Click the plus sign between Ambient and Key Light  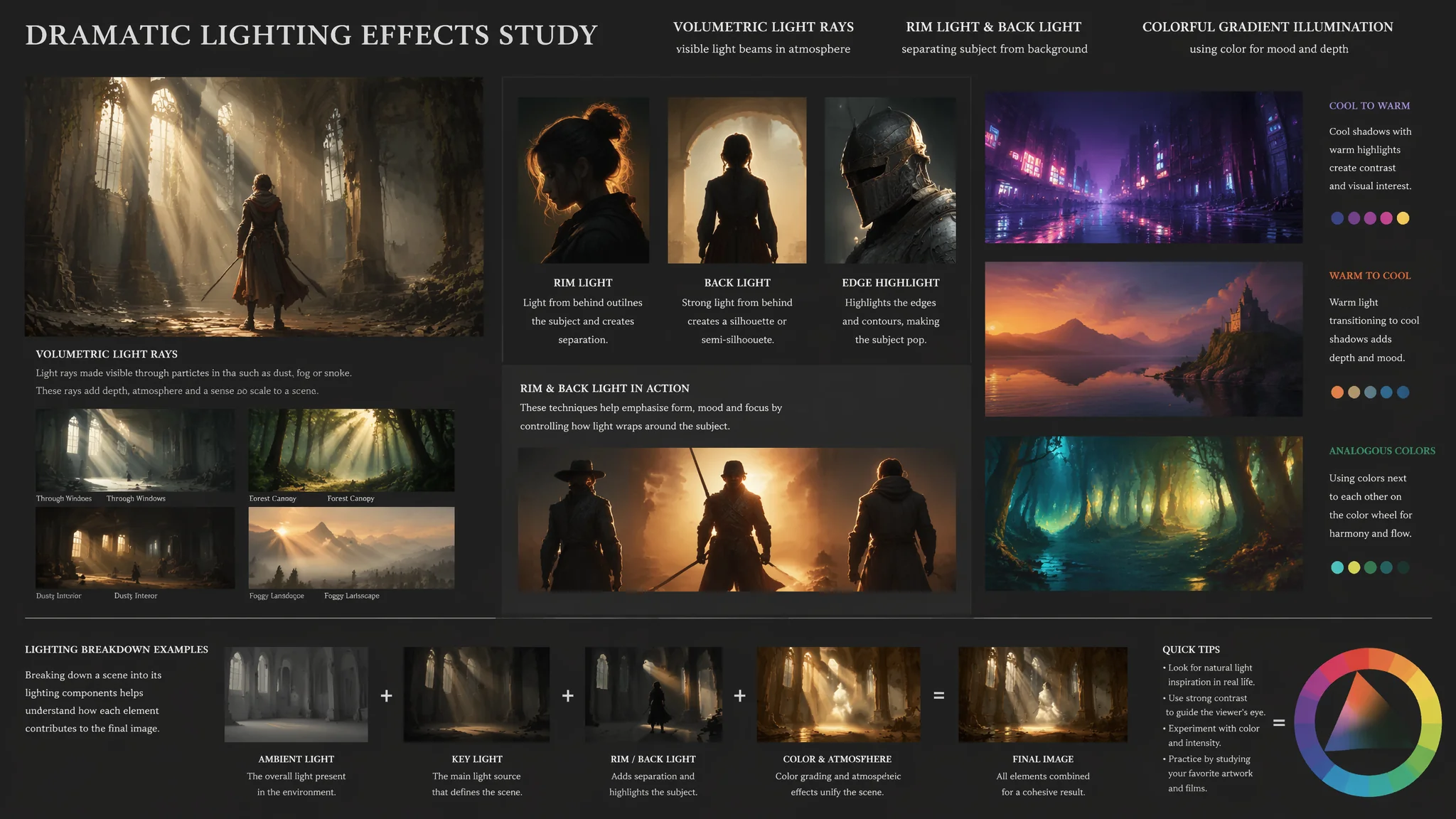tap(386, 695)
